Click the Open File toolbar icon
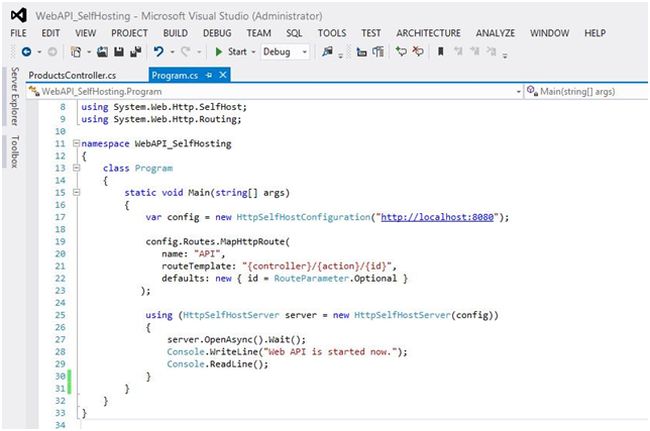 click(x=102, y=52)
